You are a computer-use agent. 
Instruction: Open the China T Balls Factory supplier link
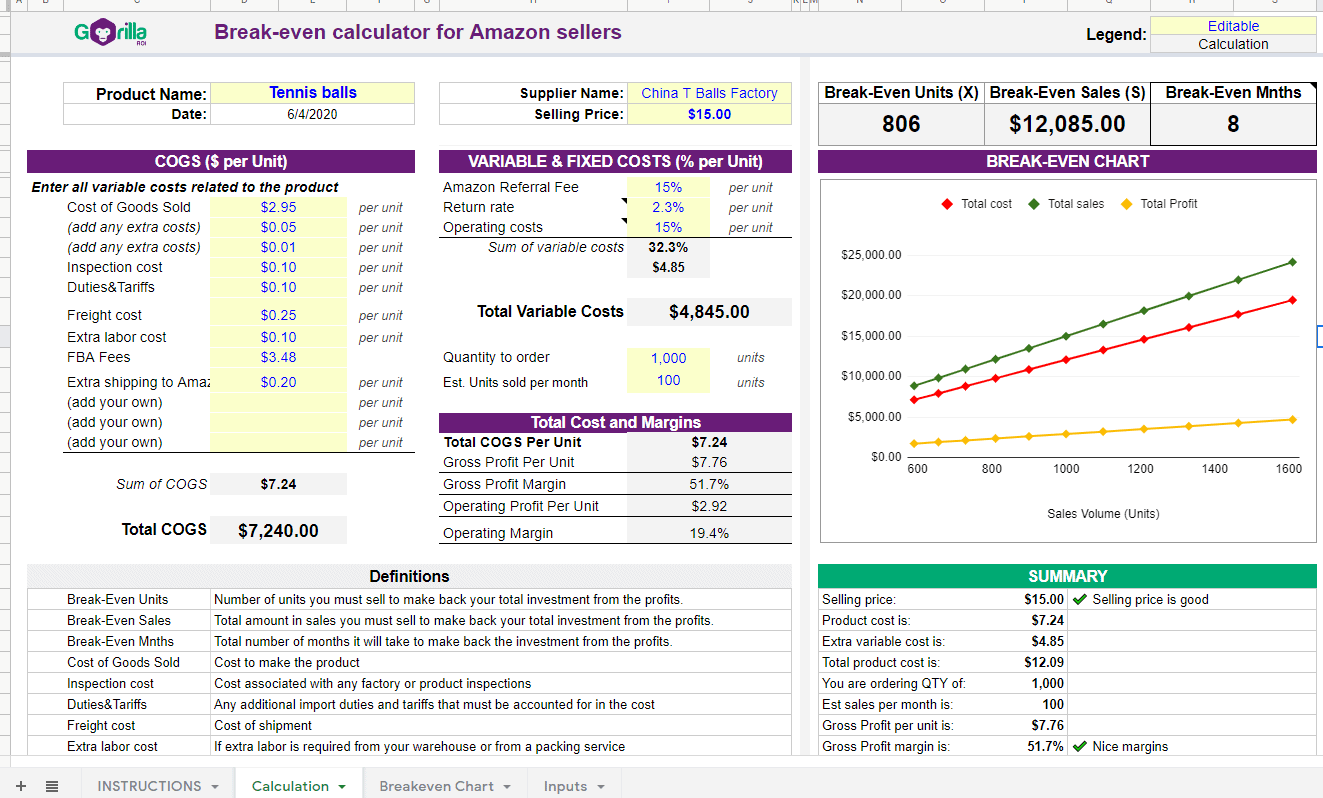tap(710, 93)
